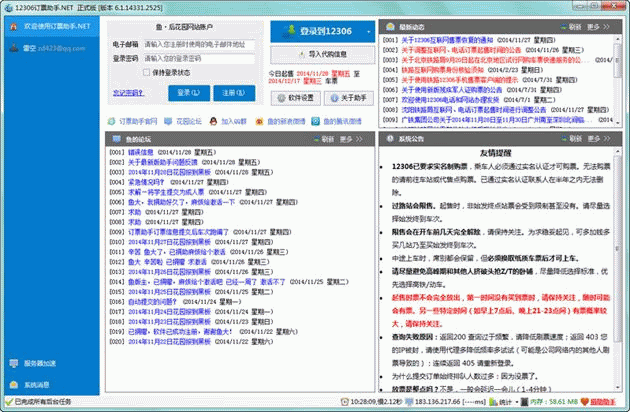Open news item [008] 沈阳铁路局互联网...
Screen dimensions: 630x412
[474, 110]
